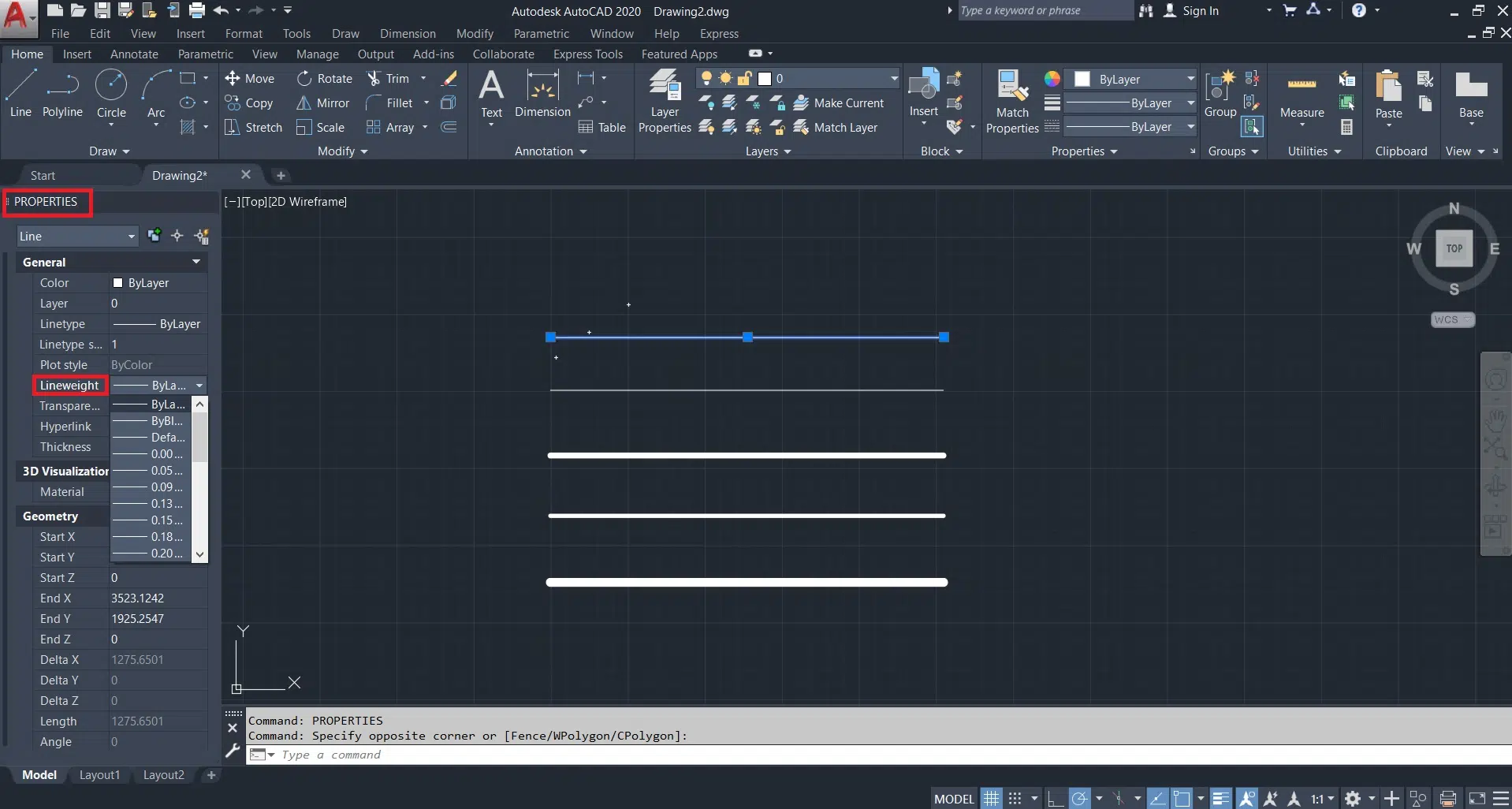Open the object type dropdown showing Line
Image resolution: width=1512 pixels, height=809 pixels.
[x=77, y=237]
